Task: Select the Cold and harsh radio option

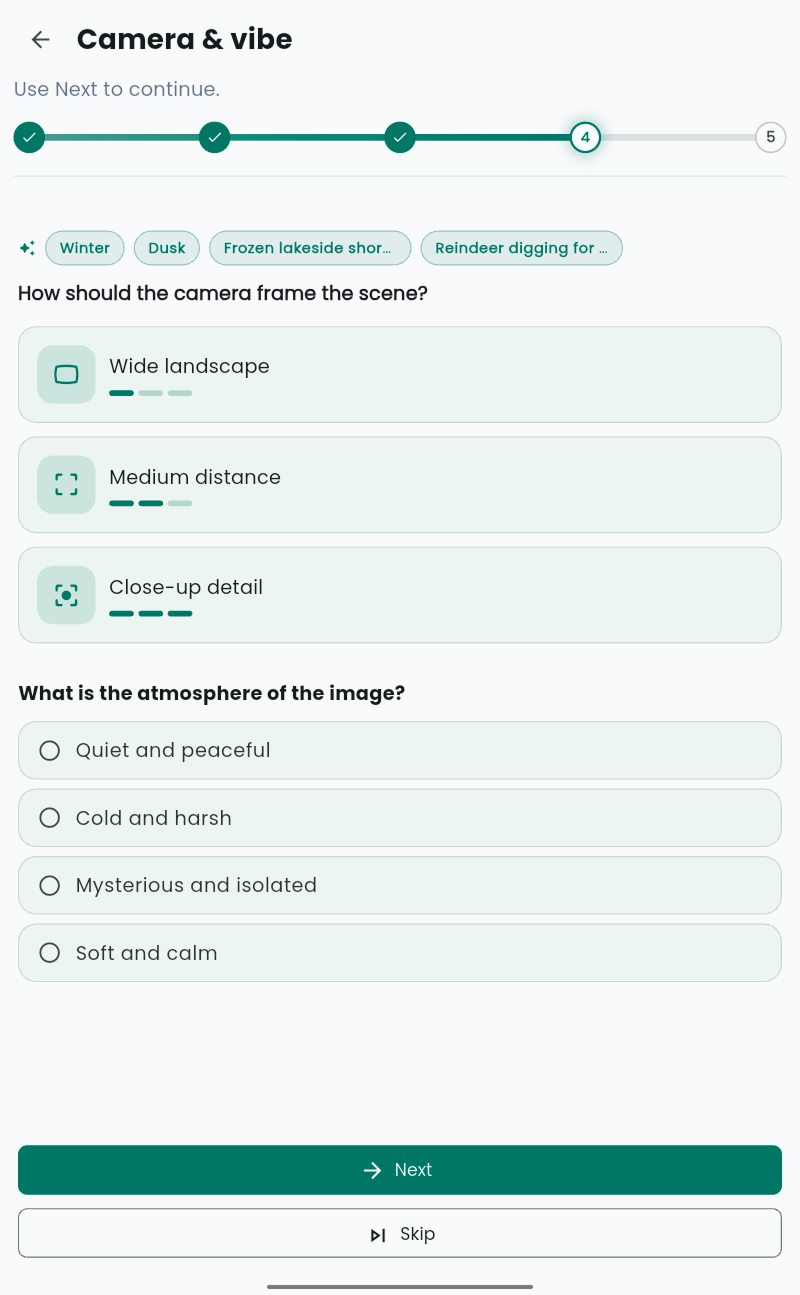Action: coord(400,818)
